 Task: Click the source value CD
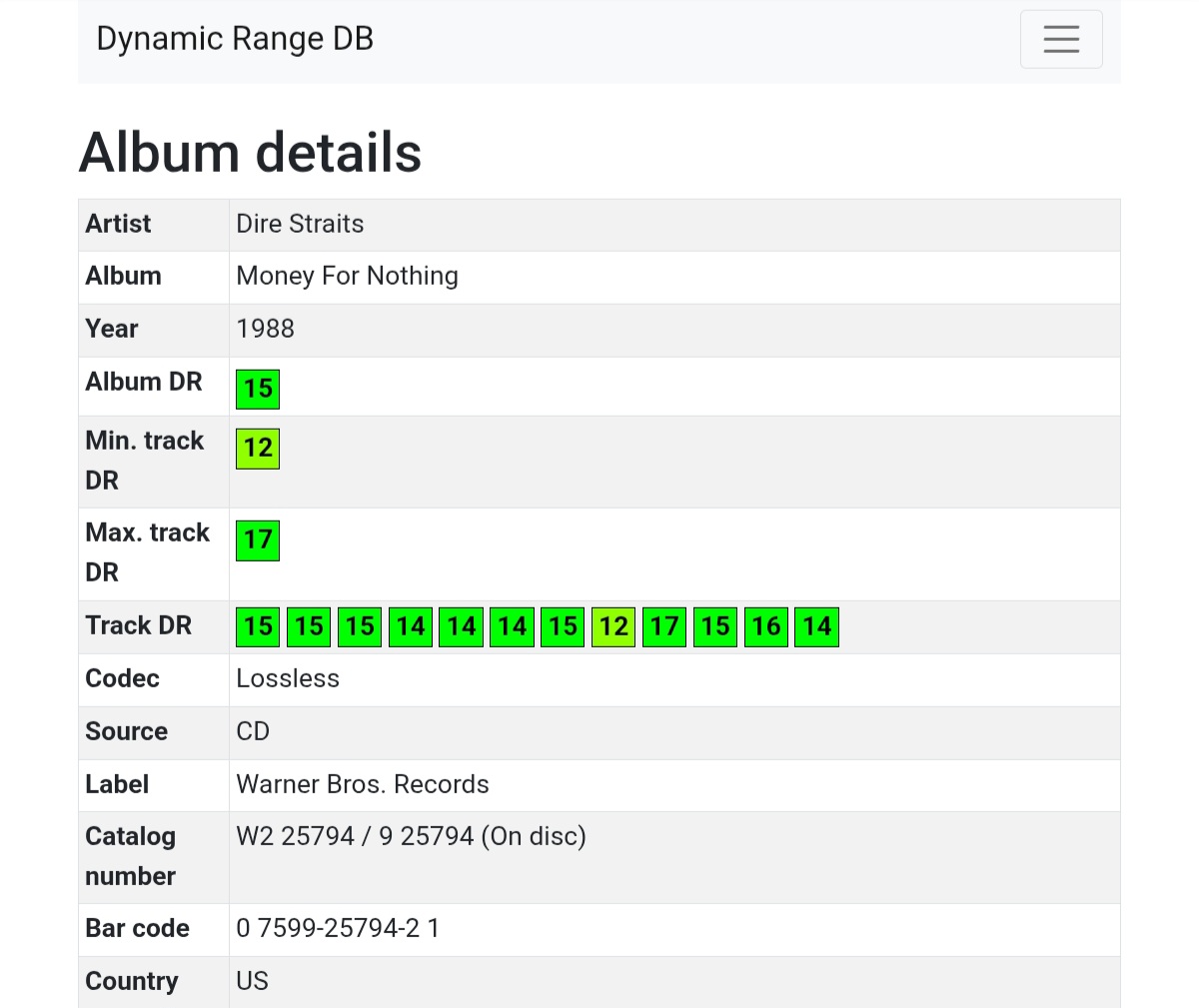click(253, 731)
